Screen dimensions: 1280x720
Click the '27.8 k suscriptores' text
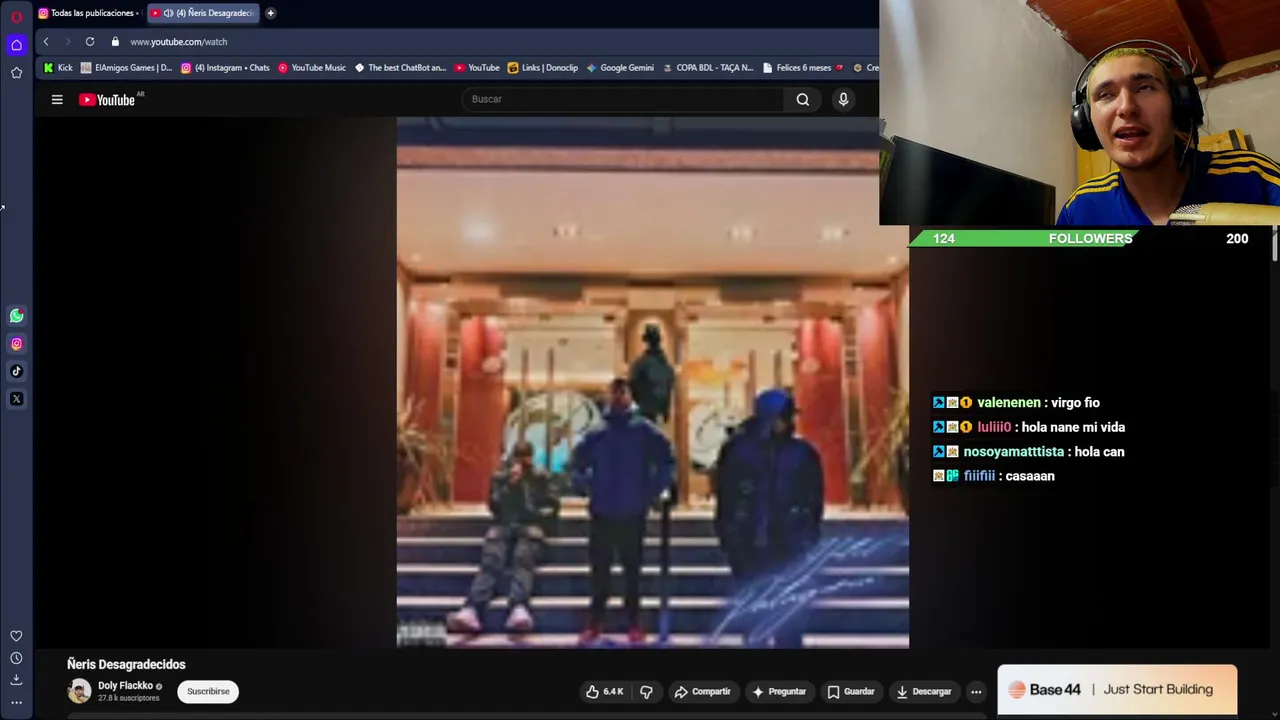(x=129, y=698)
